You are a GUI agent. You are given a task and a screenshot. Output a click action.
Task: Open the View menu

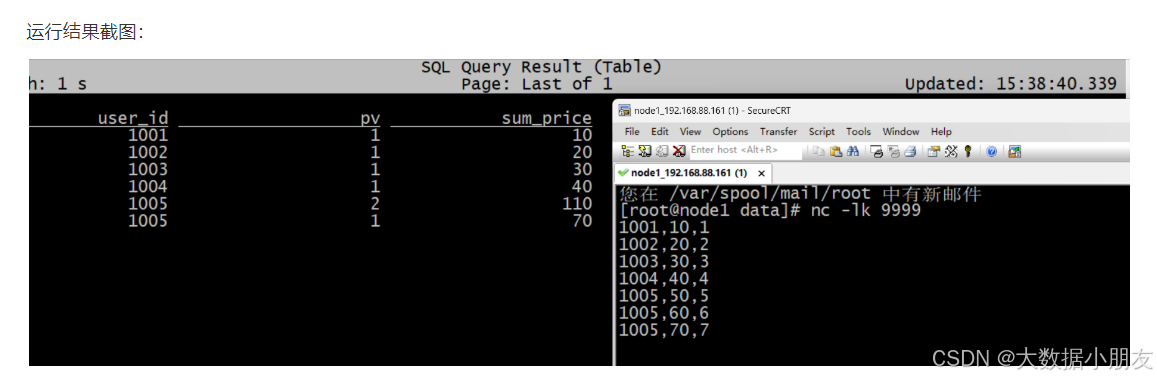[x=691, y=131]
